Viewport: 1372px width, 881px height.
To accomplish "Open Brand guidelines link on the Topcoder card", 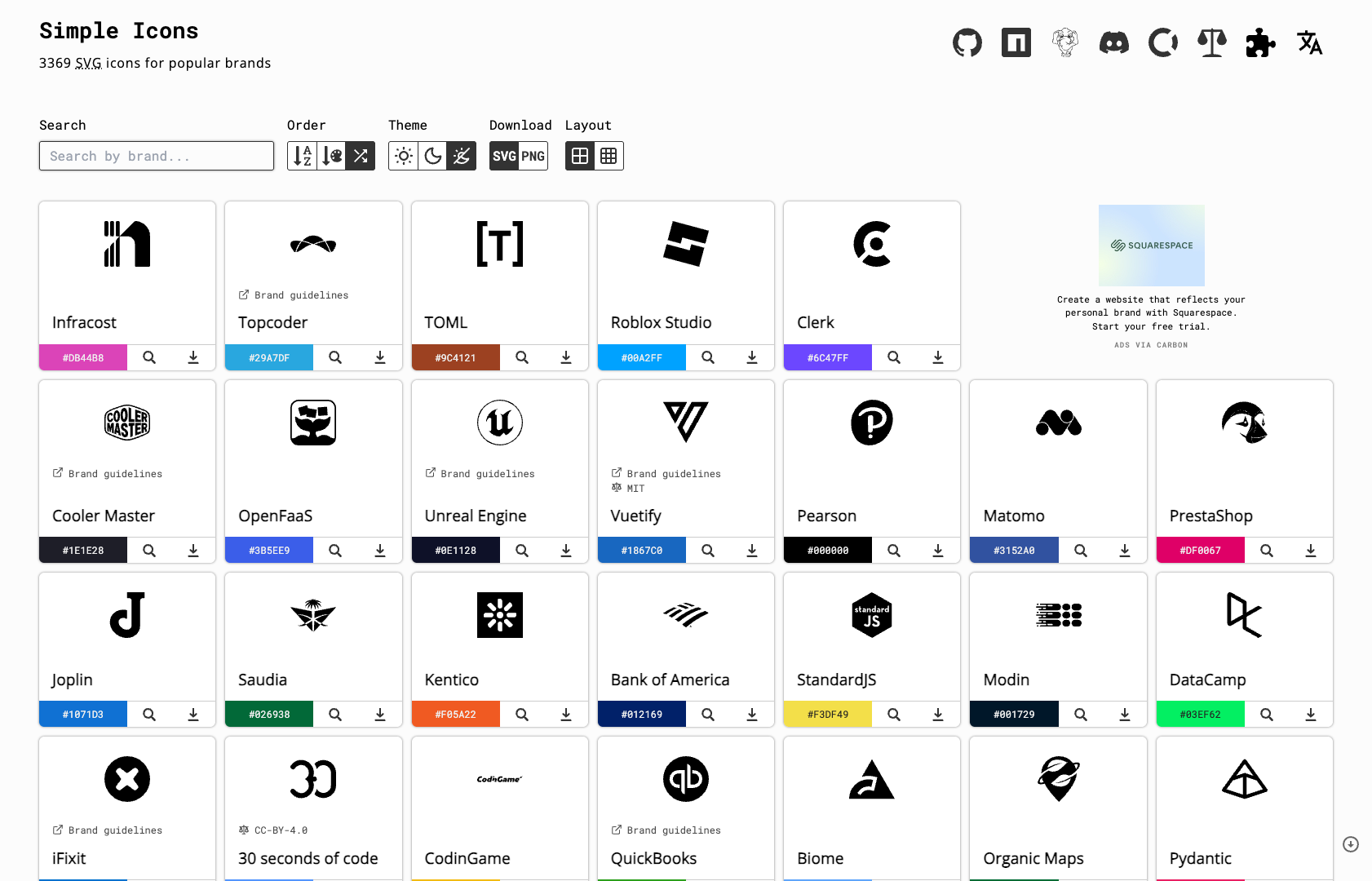I will point(293,294).
